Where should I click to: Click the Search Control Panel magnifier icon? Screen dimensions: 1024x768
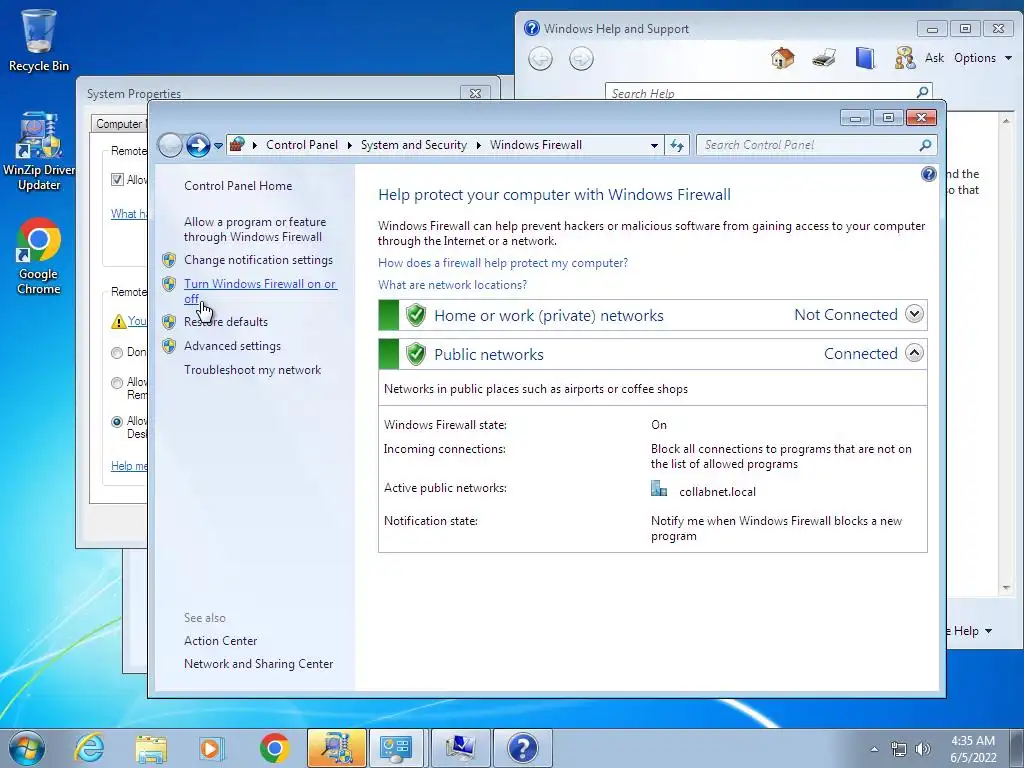925,145
